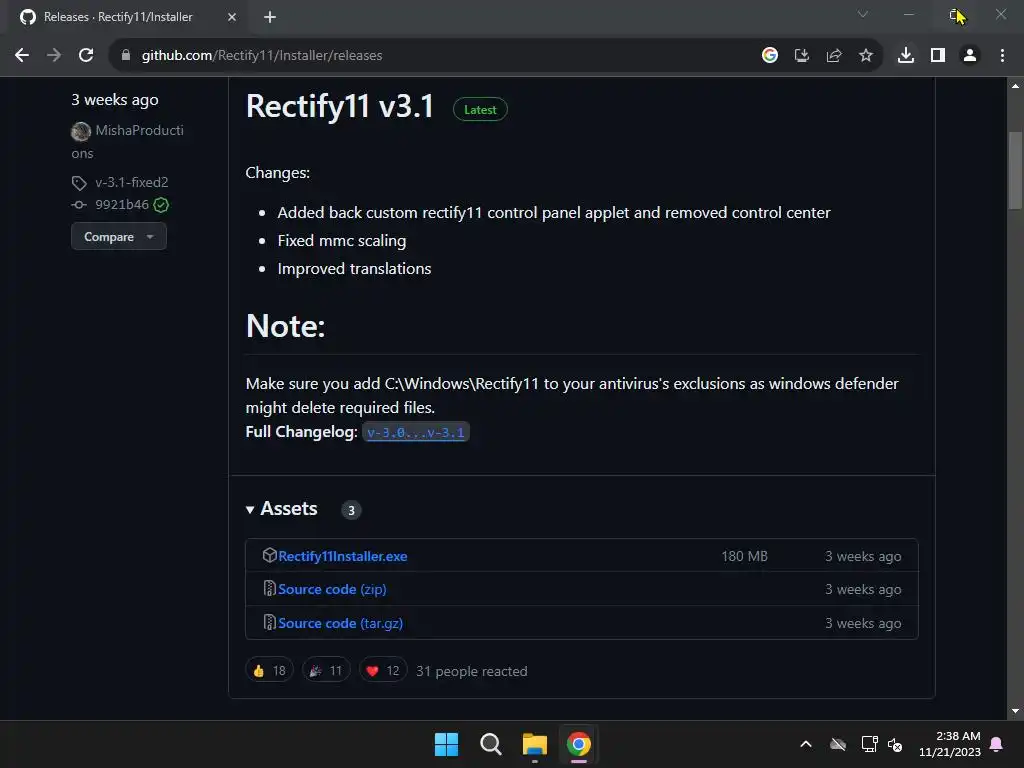Open full changelog v-3.0...v-3.1
Screen dimensions: 1024x768
pos(415,432)
